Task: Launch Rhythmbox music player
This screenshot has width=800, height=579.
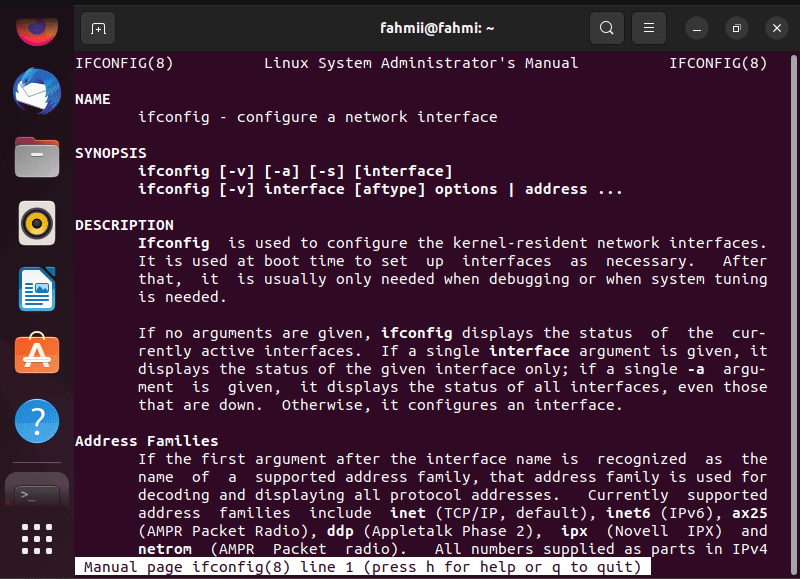Action: click(x=37, y=223)
